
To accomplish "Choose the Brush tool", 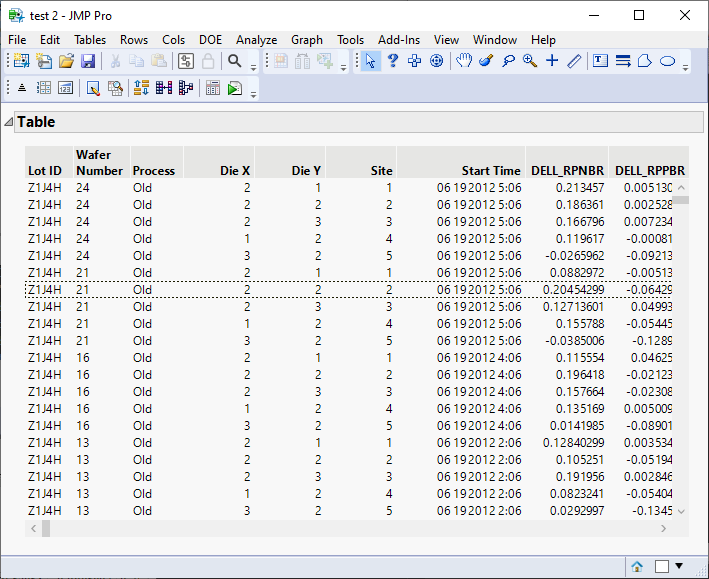I will (x=486, y=61).
